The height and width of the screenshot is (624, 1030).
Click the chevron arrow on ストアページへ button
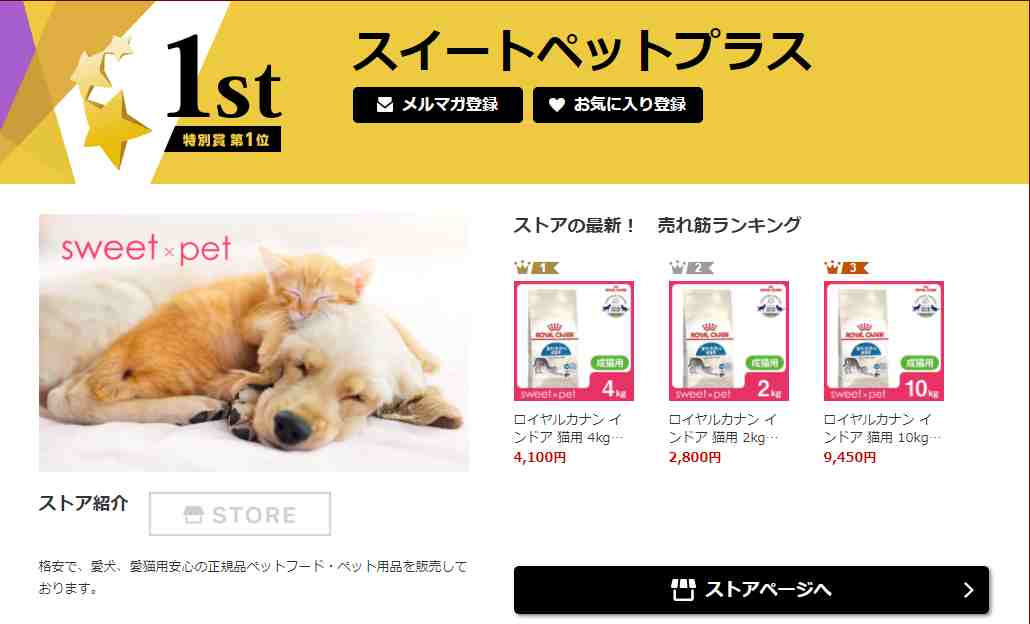pyautogui.click(x=968, y=590)
